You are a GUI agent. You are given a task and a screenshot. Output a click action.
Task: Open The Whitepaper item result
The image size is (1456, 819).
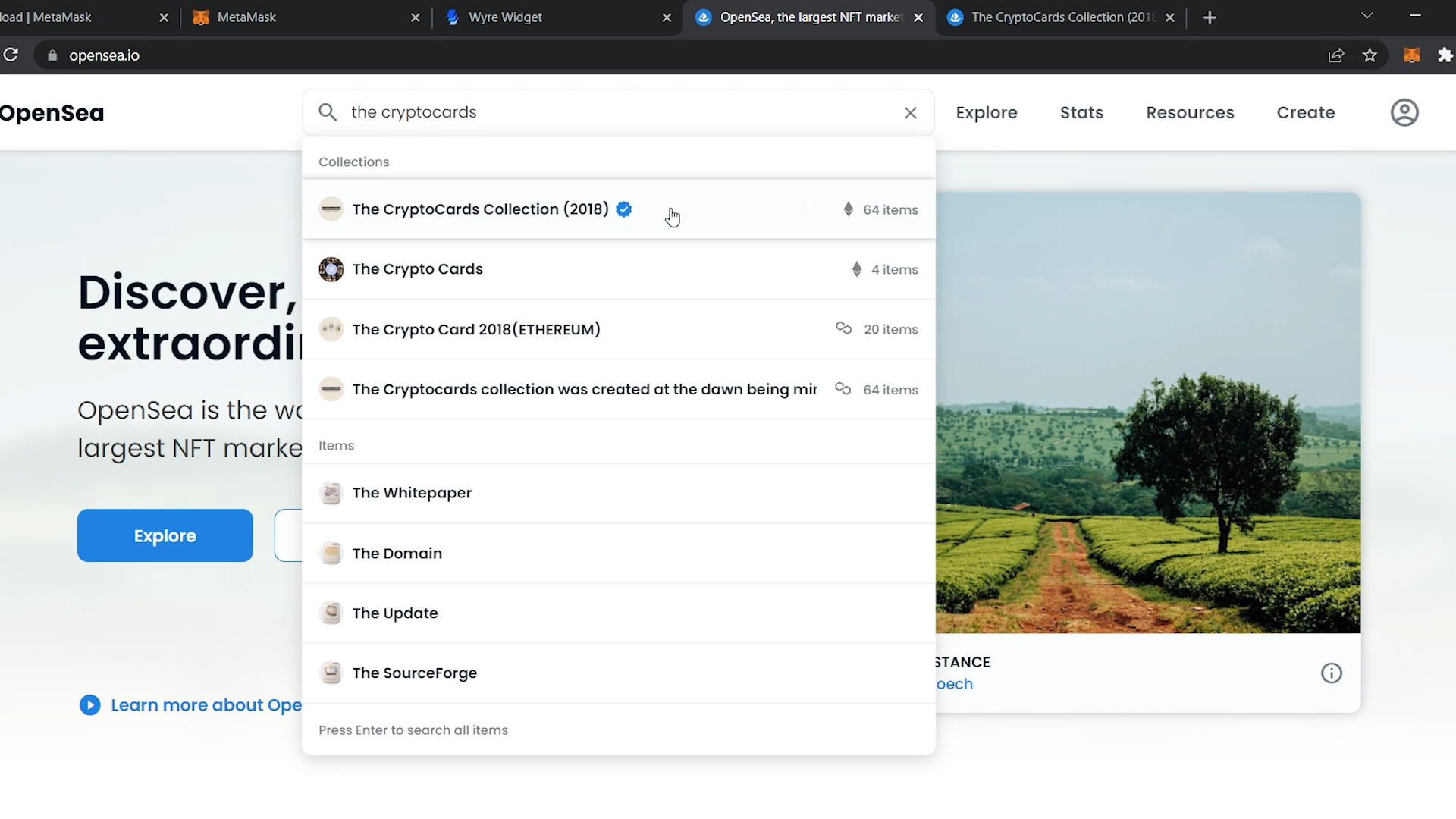(618, 493)
